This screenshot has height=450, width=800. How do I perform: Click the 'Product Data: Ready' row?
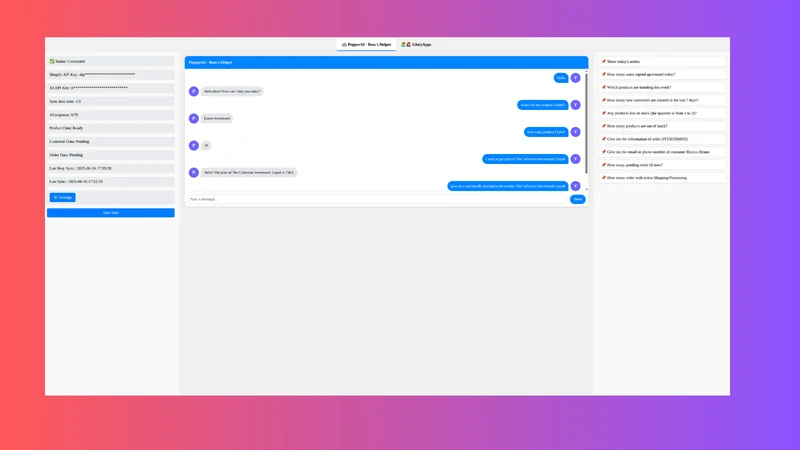111,128
